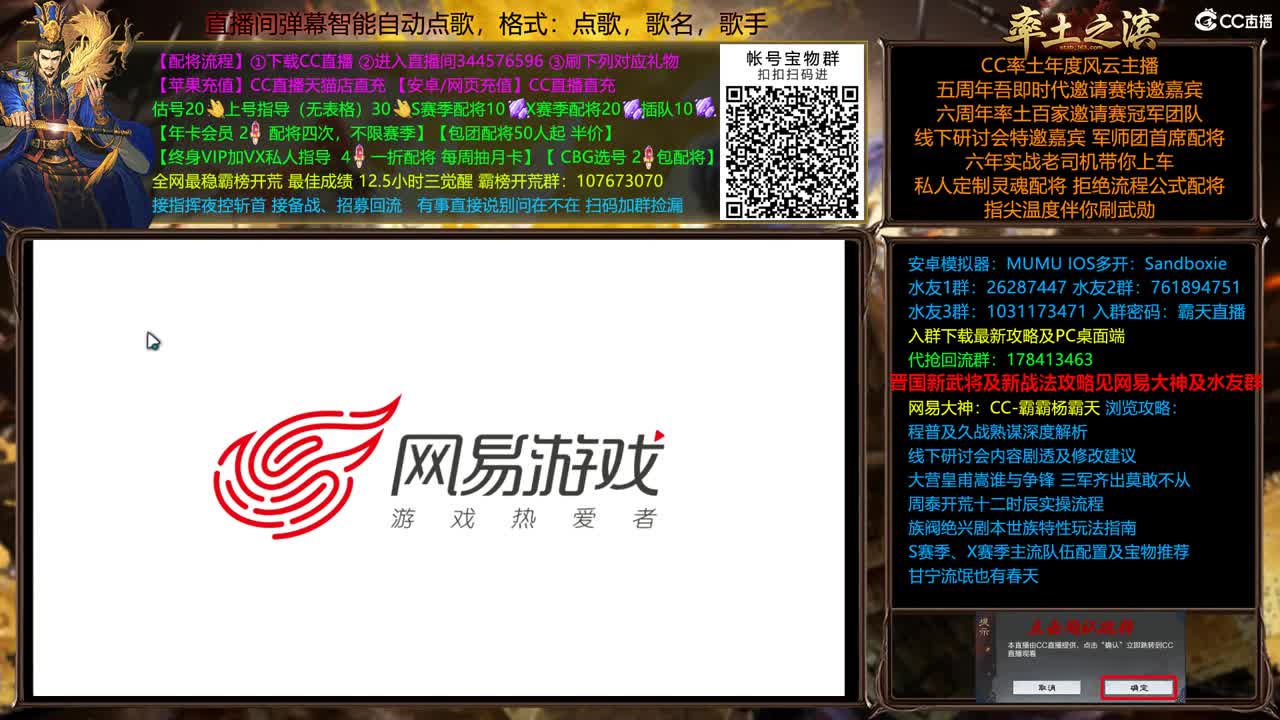Click the 代抢回流群：178413463 line
Viewport: 1280px width, 720px height.
pos(1000,360)
